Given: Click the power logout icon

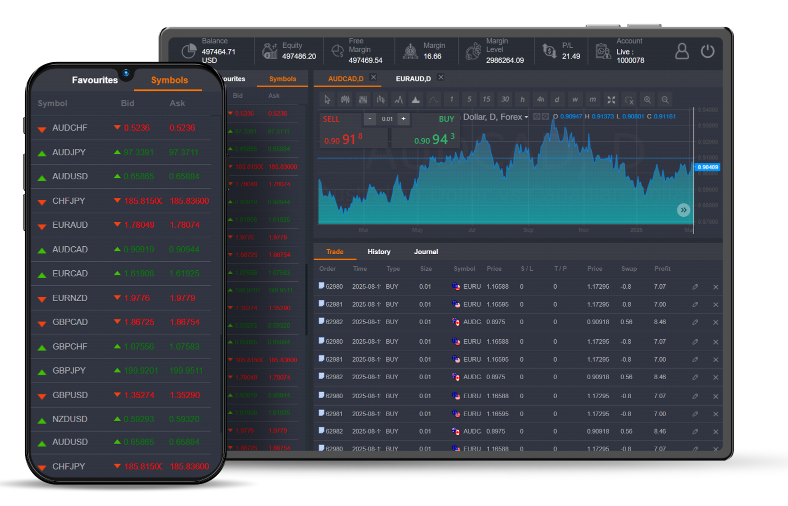Looking at the screenshot, I should (x=708, y=51).
